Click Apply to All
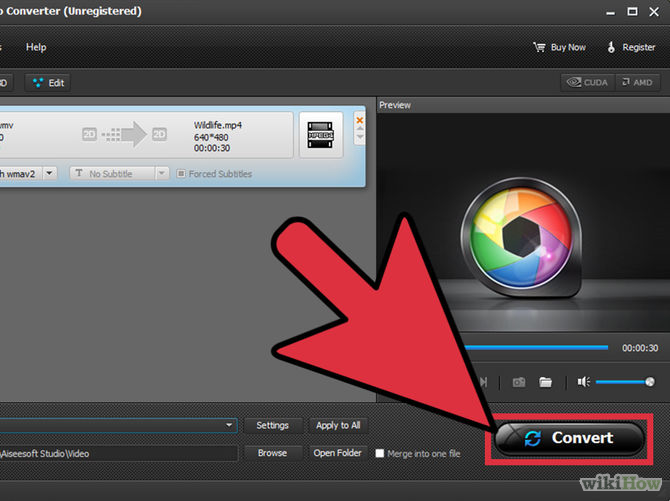 (x=338, y=426)
